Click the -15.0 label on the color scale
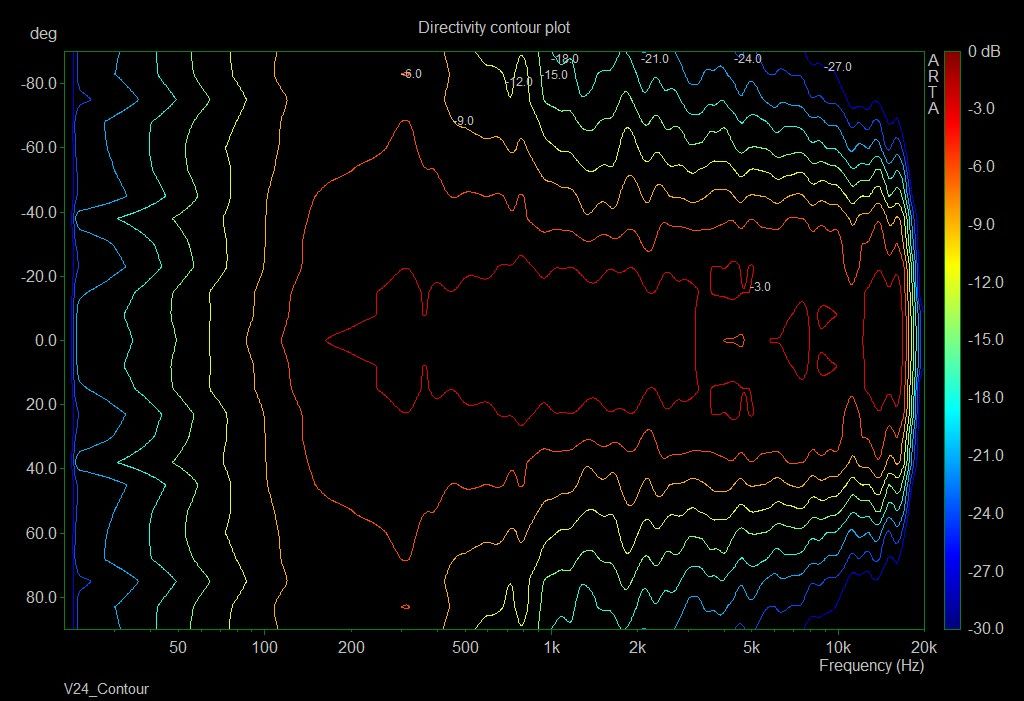The height and width of the screenshot is (701, 1024). coord(987,340)
